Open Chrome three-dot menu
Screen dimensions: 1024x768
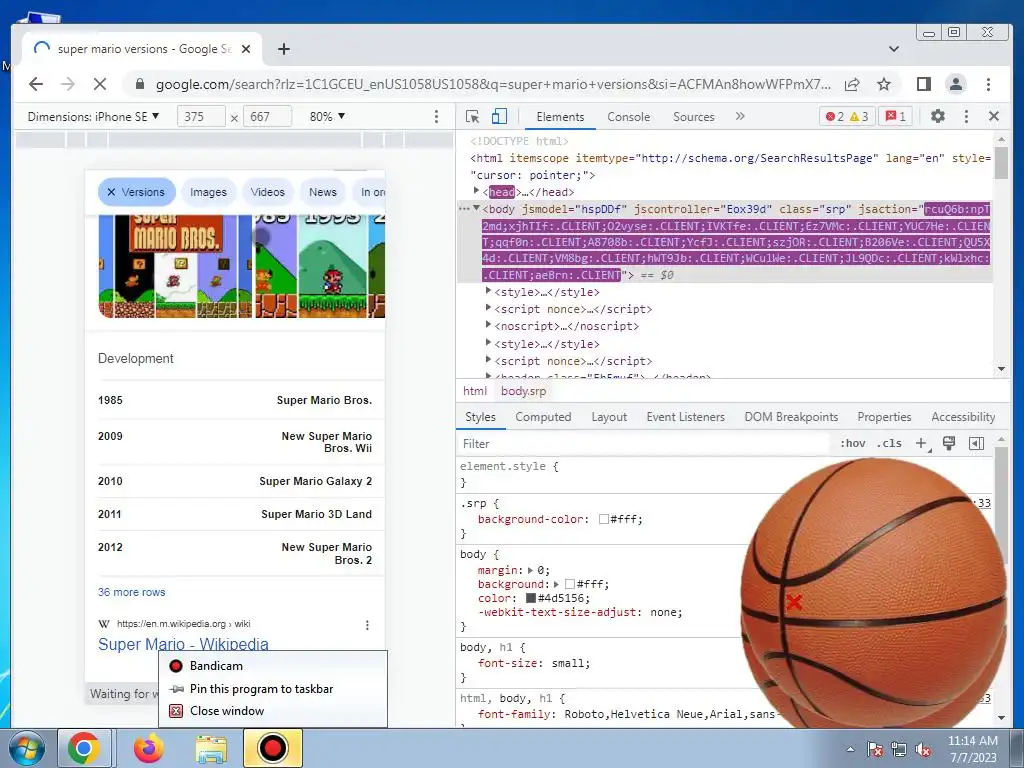pyautogui.click(x=988, y=84)
